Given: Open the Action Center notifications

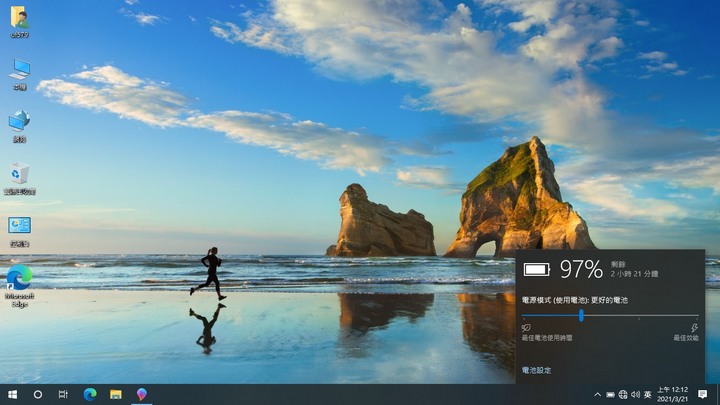Looking at the screenshot, I should [x=702, y=394].
